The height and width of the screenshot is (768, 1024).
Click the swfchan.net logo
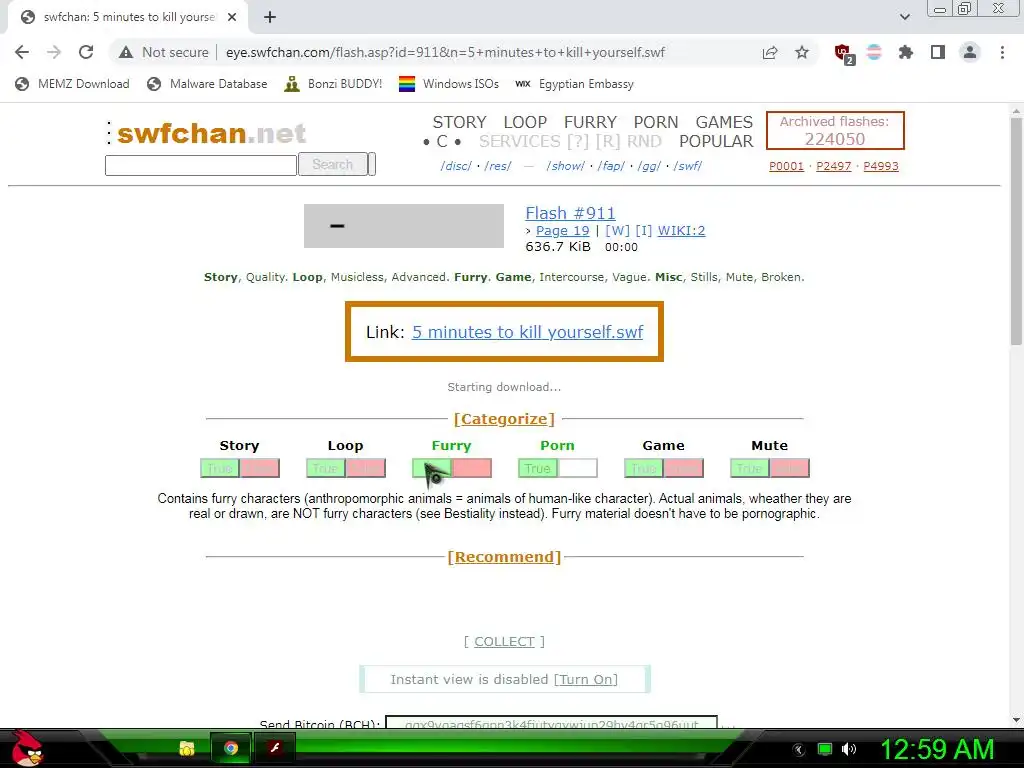pos(211,133)
